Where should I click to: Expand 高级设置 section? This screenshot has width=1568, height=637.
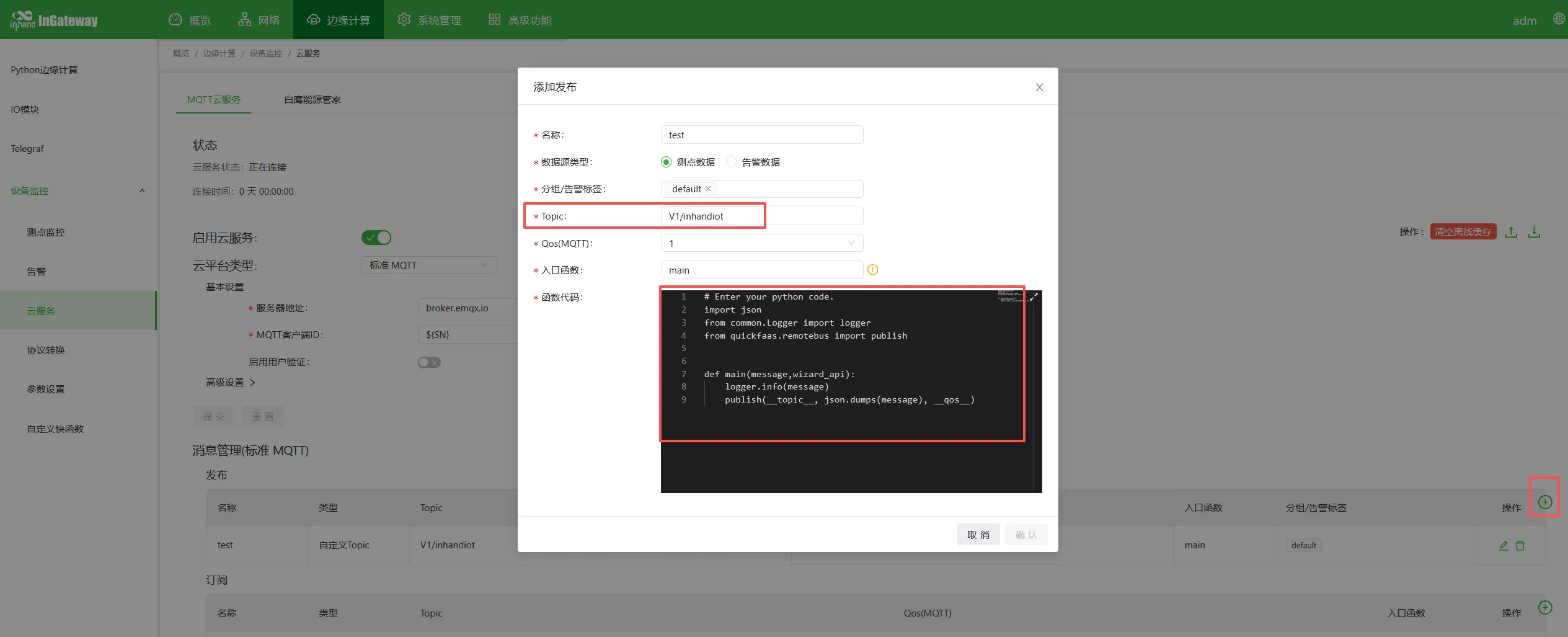pyautogui.click(x=231, y=382)
